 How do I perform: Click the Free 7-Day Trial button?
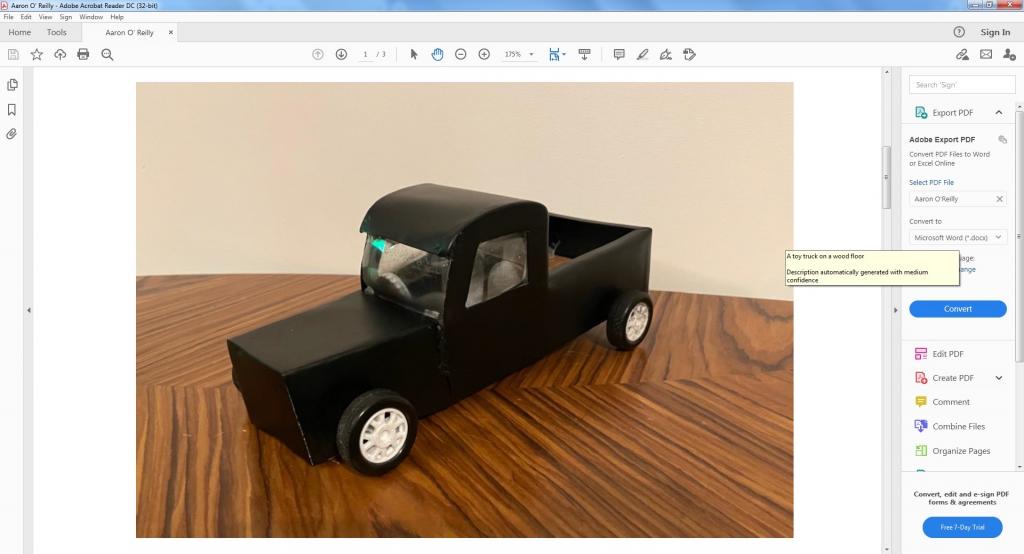point(962,527)
